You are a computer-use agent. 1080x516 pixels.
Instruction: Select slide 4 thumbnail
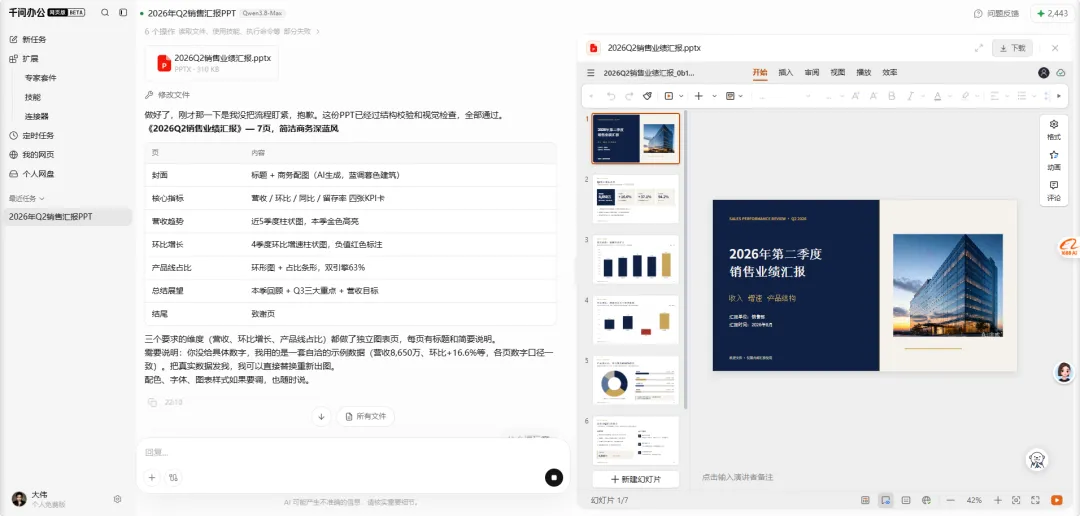[636, 320]
